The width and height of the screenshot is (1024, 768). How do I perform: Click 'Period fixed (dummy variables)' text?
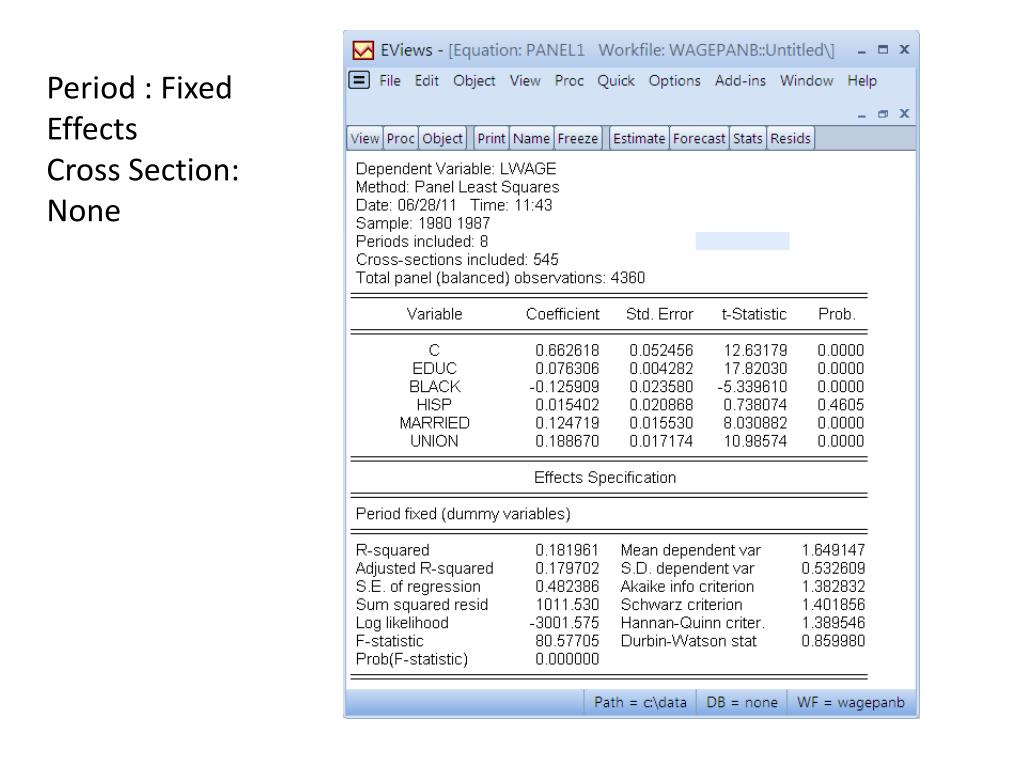[x=463, y=514]
